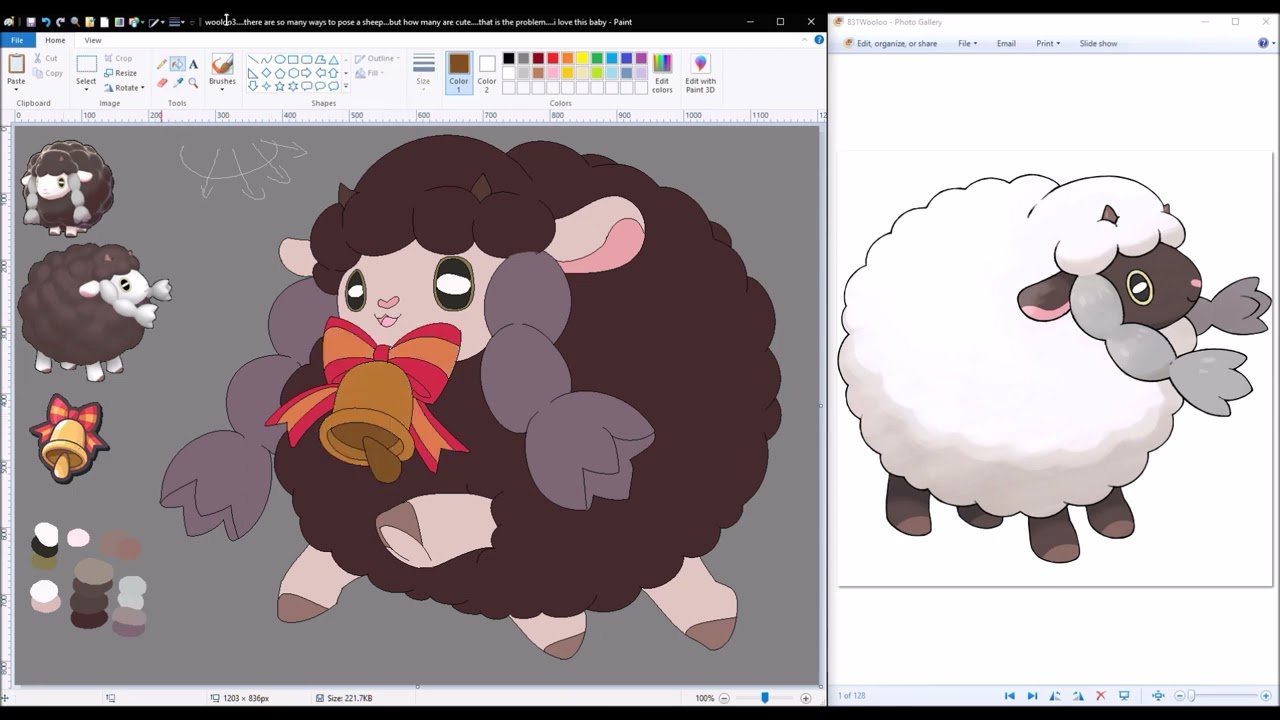Pick the purple color swatch

[641, 58]
